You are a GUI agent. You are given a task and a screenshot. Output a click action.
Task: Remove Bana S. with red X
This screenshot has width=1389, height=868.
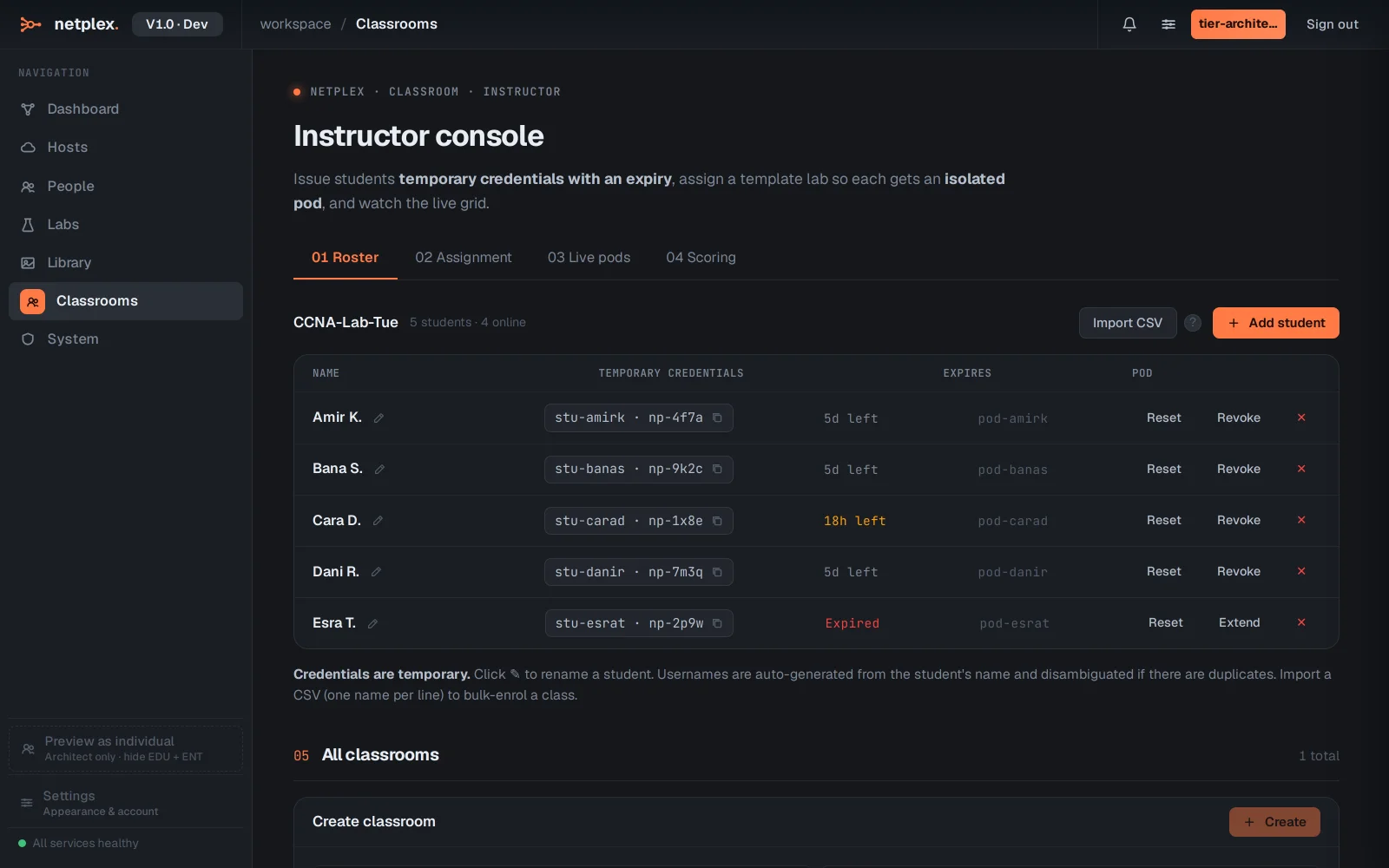[1301, 469]
